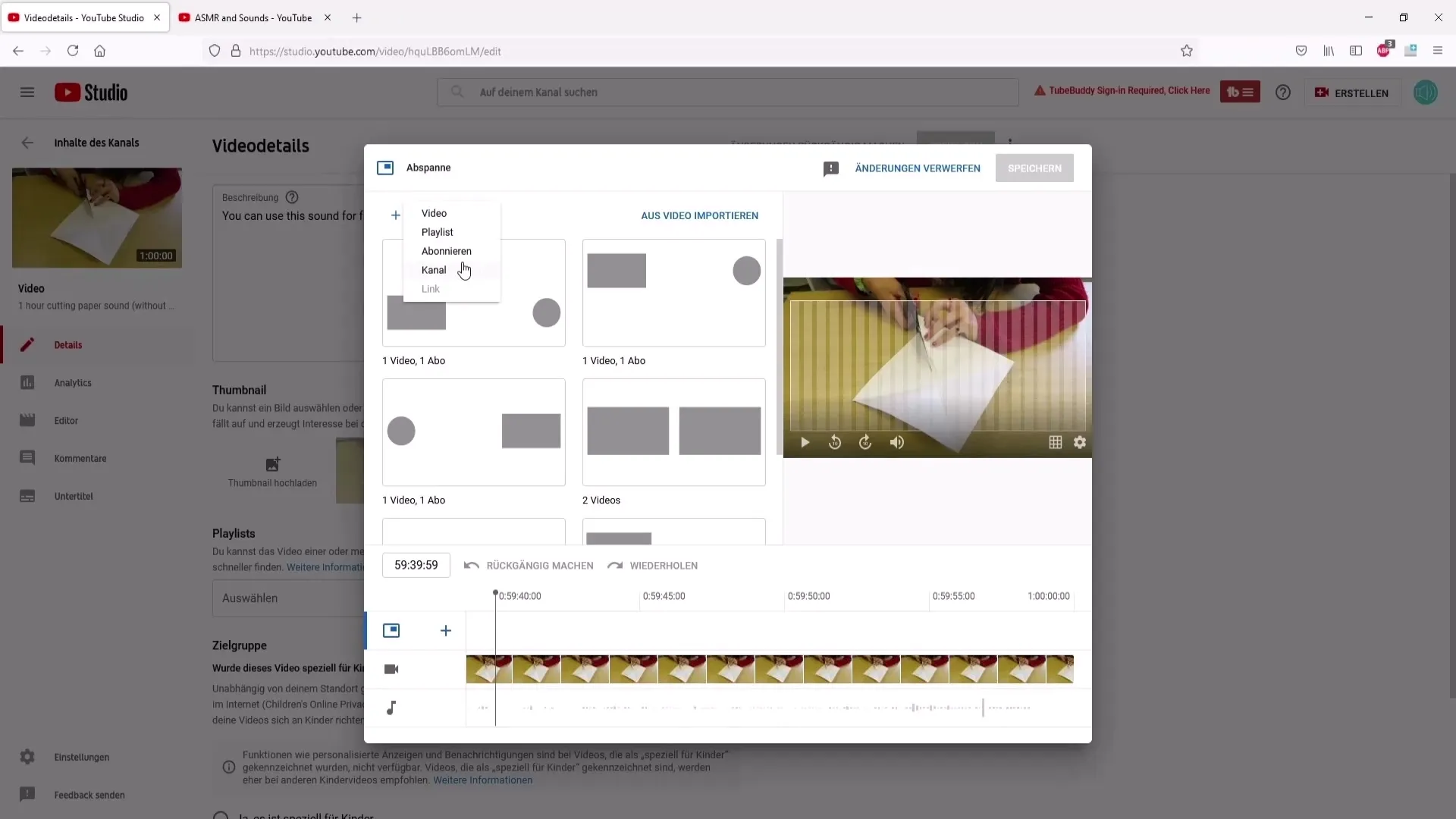Open the Firefox application menu
1456x819 pixels.
click(x=1438, y=51)
